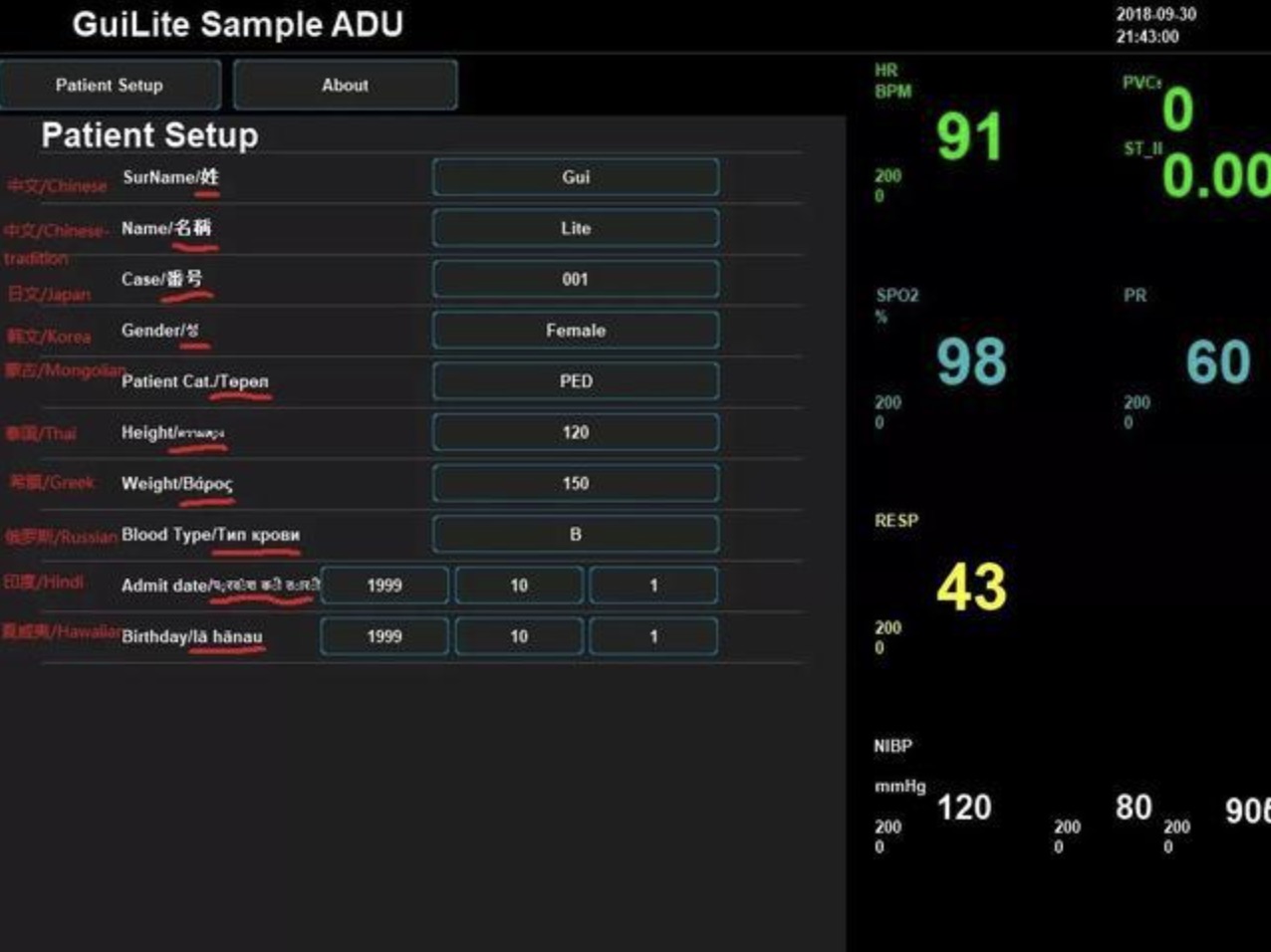Viewport: 1271px width, 952px height.
Task: Select the SPO2 value 98
Action: click(971, 361)
